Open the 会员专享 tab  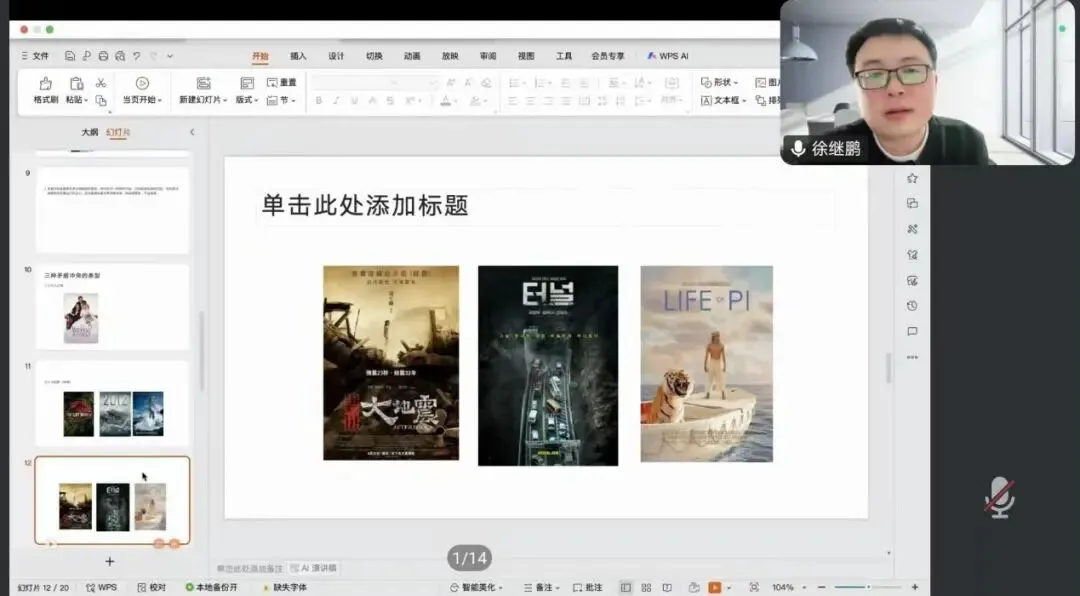pyautogui.click(x=608, y=56)
